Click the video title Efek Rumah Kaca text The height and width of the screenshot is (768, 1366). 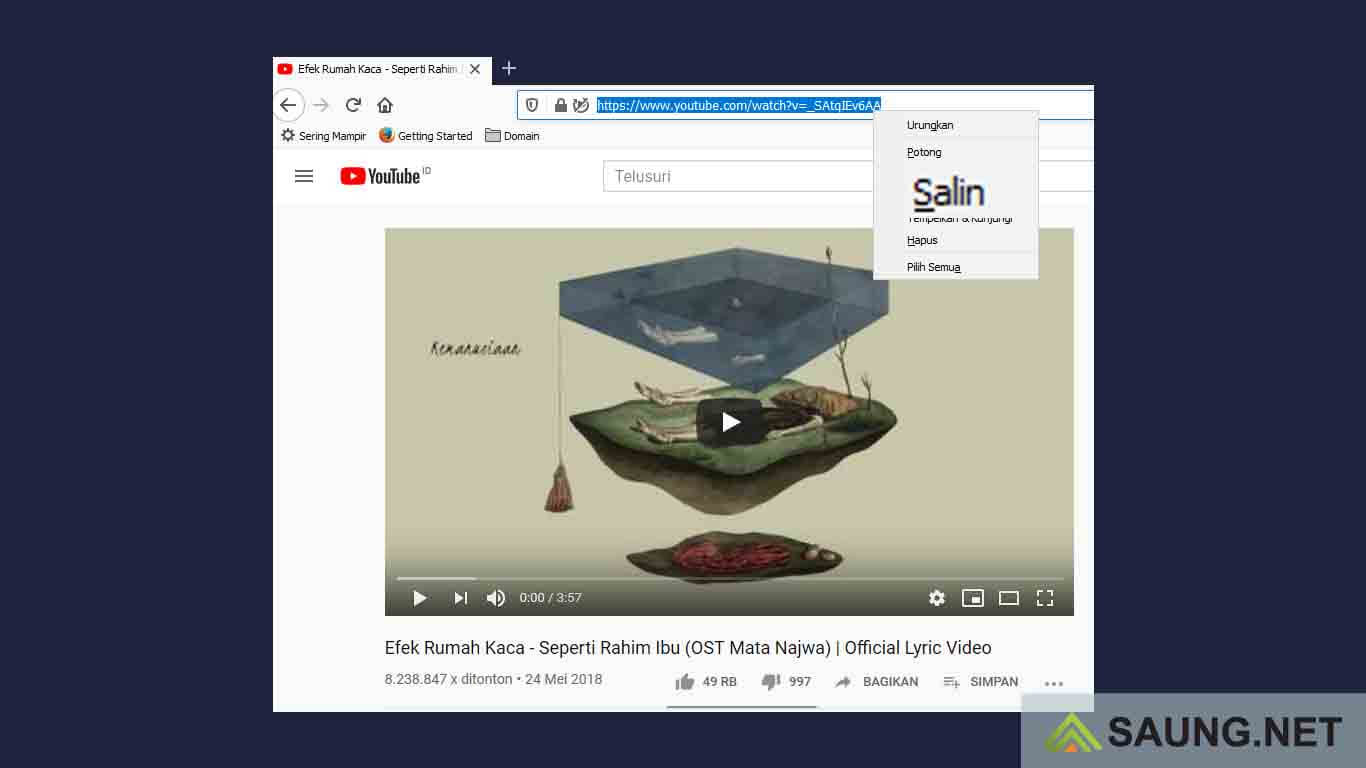pyautogui.click(x=688, y=648)
